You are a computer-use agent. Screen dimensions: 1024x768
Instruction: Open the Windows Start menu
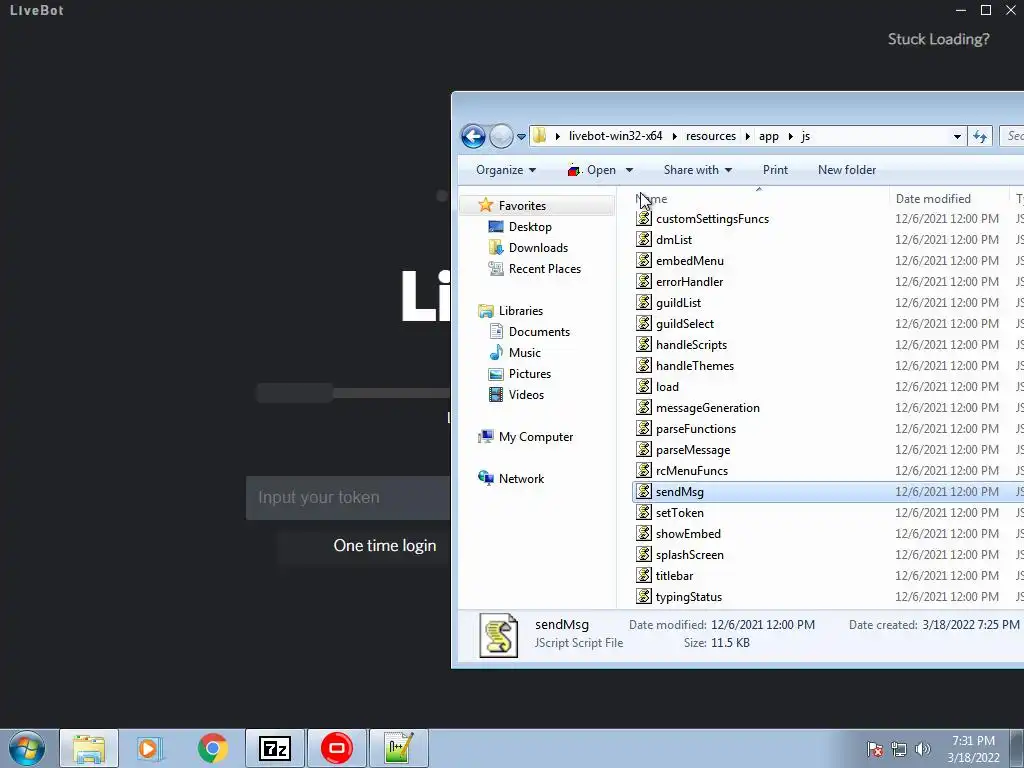[27, 748]
